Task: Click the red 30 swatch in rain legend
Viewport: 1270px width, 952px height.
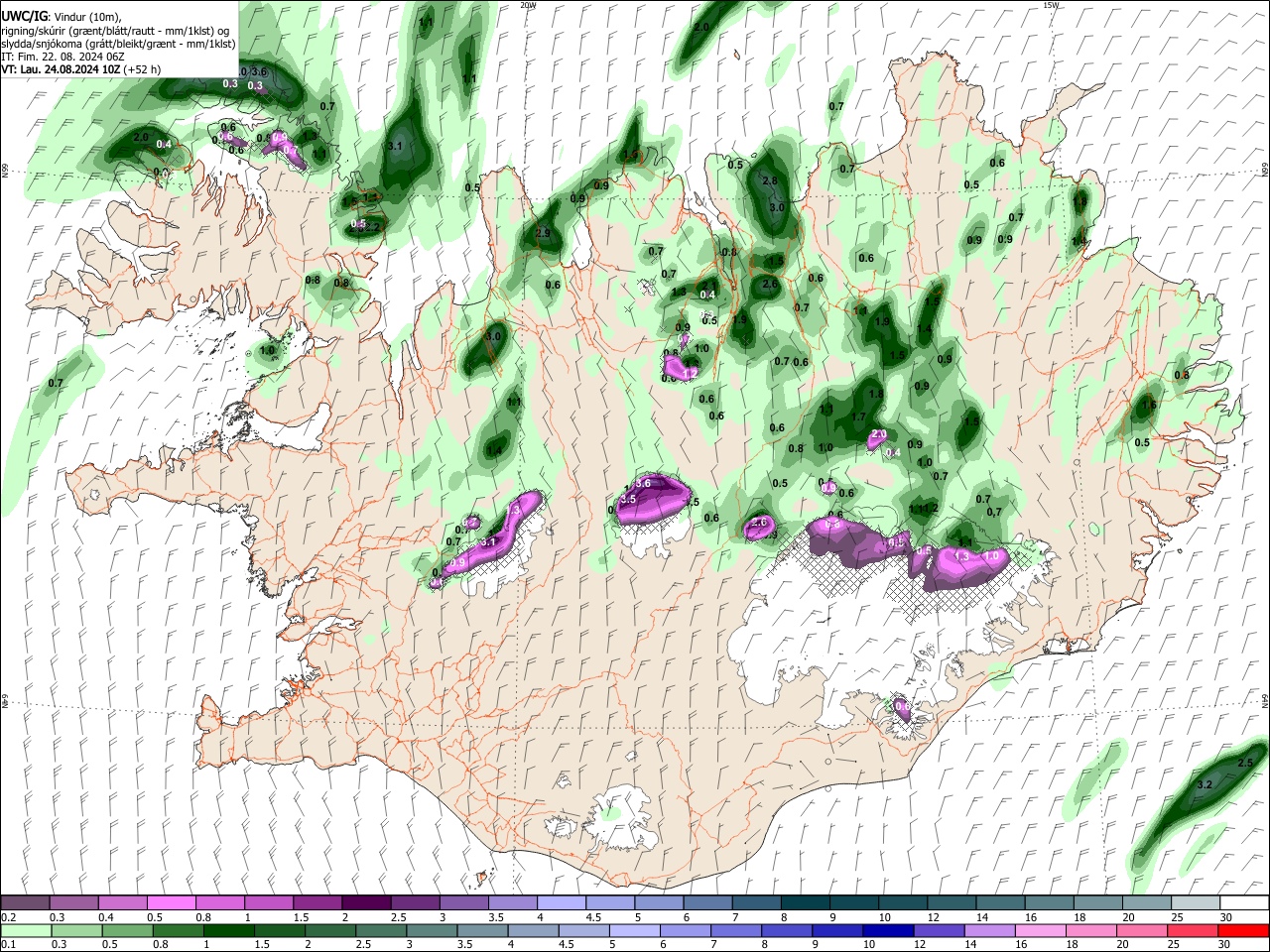Action: click(x=1244, y=930)
